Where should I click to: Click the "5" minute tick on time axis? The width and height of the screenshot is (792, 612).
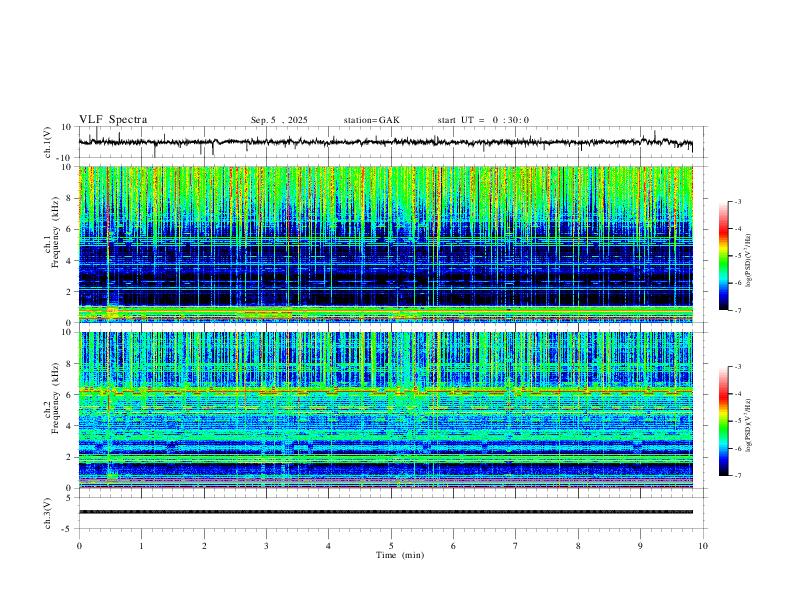tap(391, 546)
